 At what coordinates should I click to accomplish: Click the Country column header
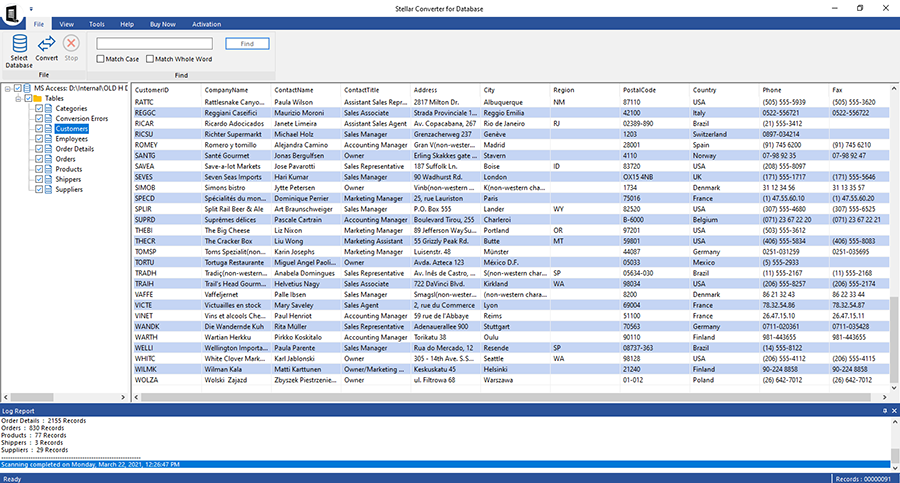[724, 90]
